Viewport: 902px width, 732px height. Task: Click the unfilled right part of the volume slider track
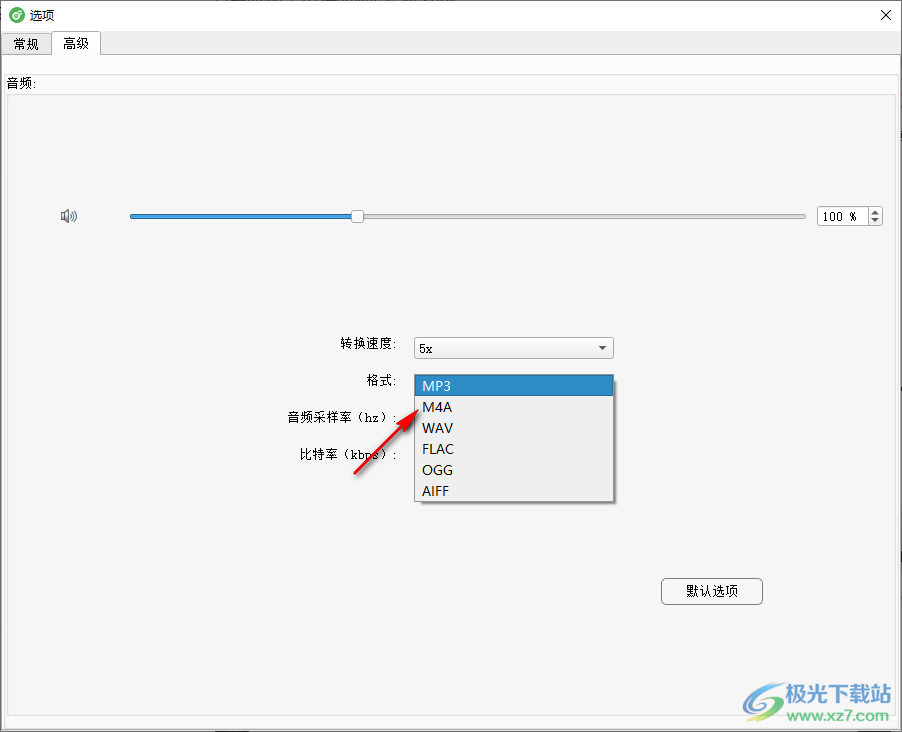584,216
